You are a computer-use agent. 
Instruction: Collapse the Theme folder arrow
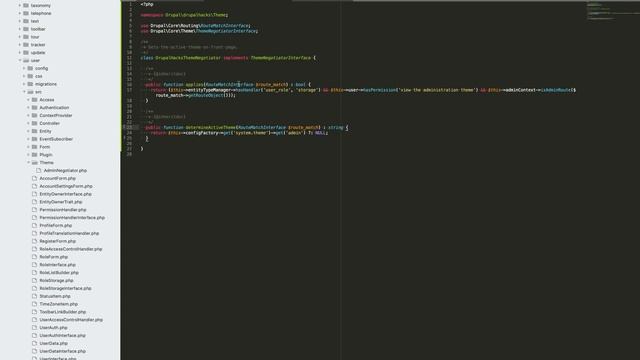(x=29, y=162)
